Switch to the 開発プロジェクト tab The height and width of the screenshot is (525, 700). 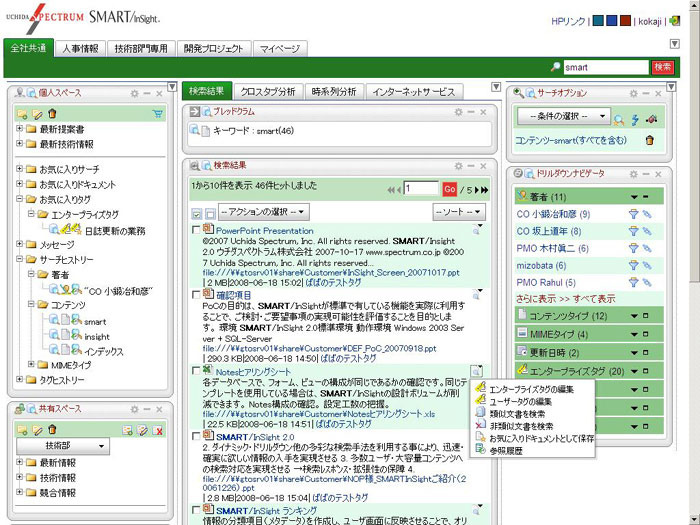[x=214, y=48]
